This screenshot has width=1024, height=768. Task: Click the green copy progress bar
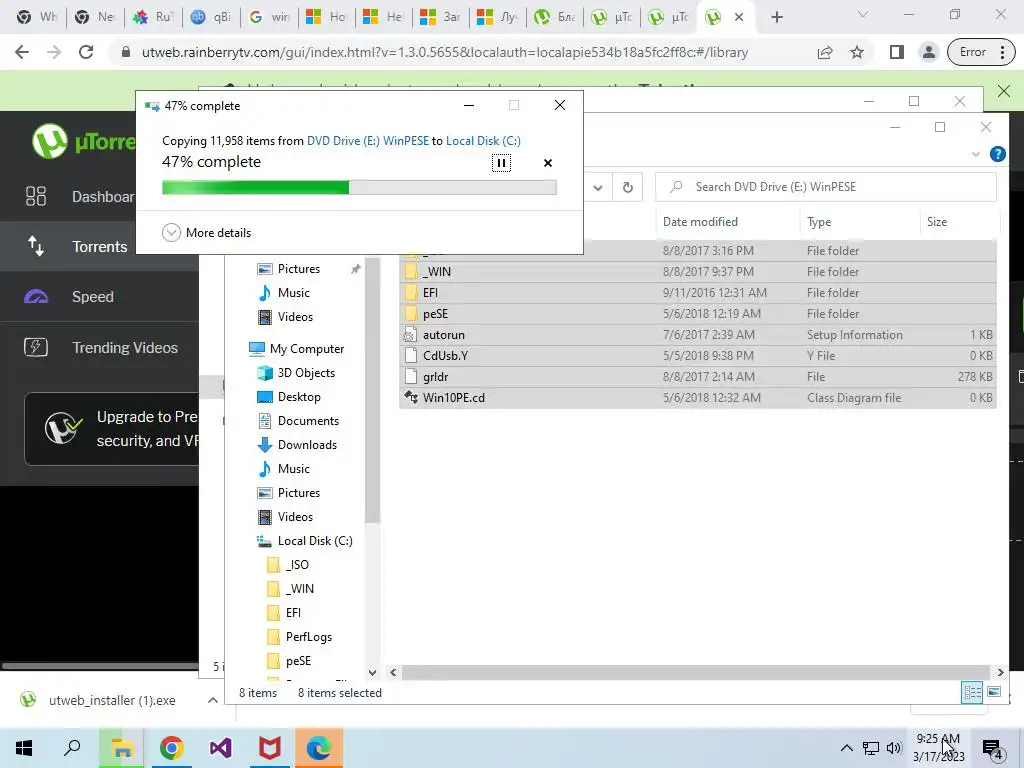pos(359,188)
